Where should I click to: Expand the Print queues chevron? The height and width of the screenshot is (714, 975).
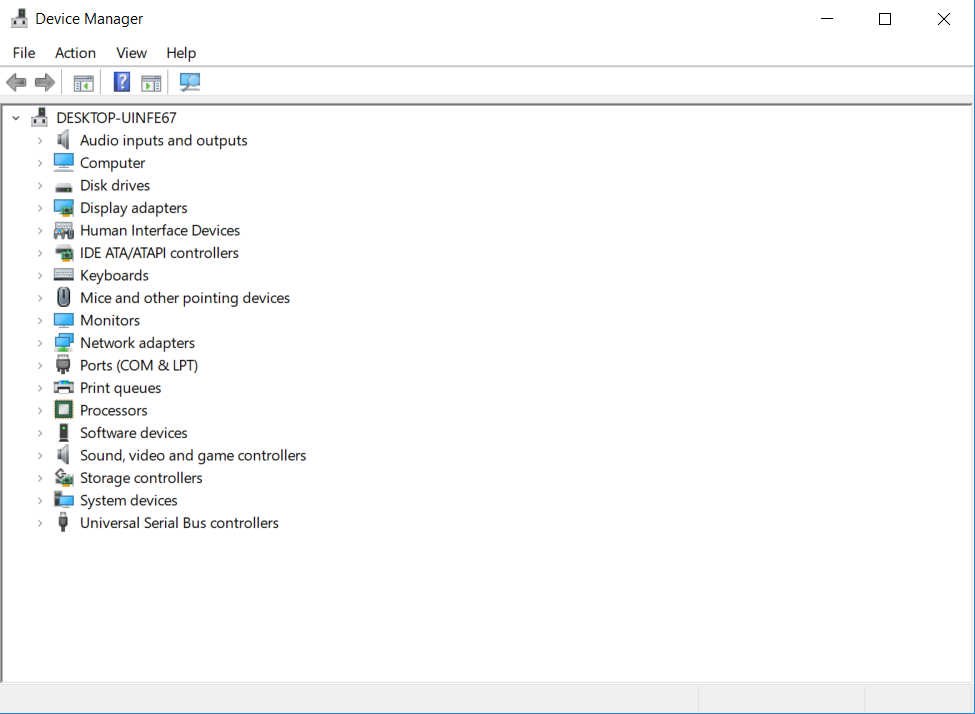40,388
